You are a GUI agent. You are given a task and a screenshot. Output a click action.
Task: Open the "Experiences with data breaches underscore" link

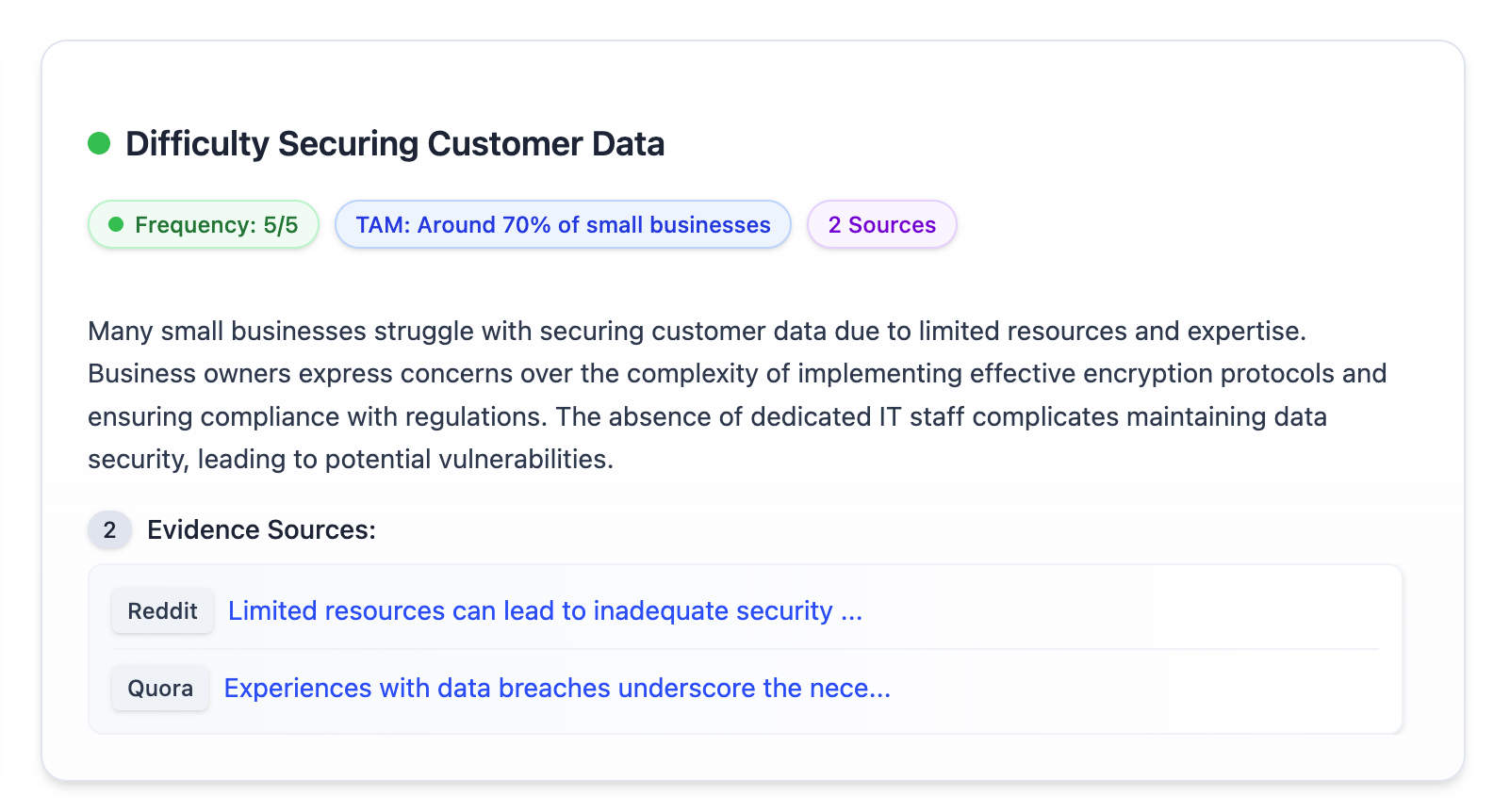pyautogui.click(x=556, y=689)
